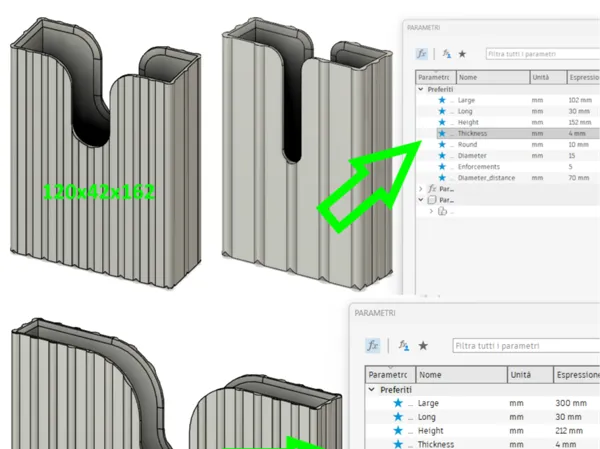Click the 70 mm expression of Diameter_distance

click(x=579, y=178)
